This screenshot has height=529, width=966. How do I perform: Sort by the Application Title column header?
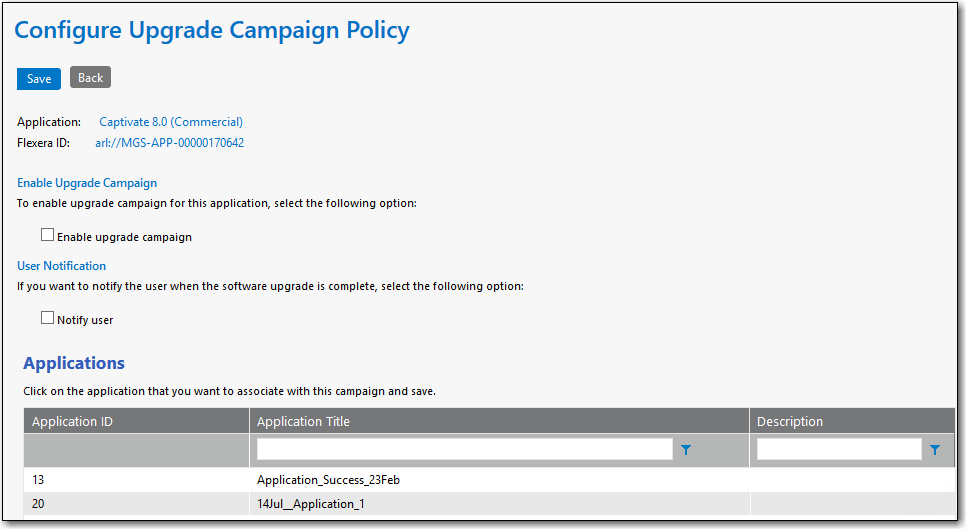(303, 421)
